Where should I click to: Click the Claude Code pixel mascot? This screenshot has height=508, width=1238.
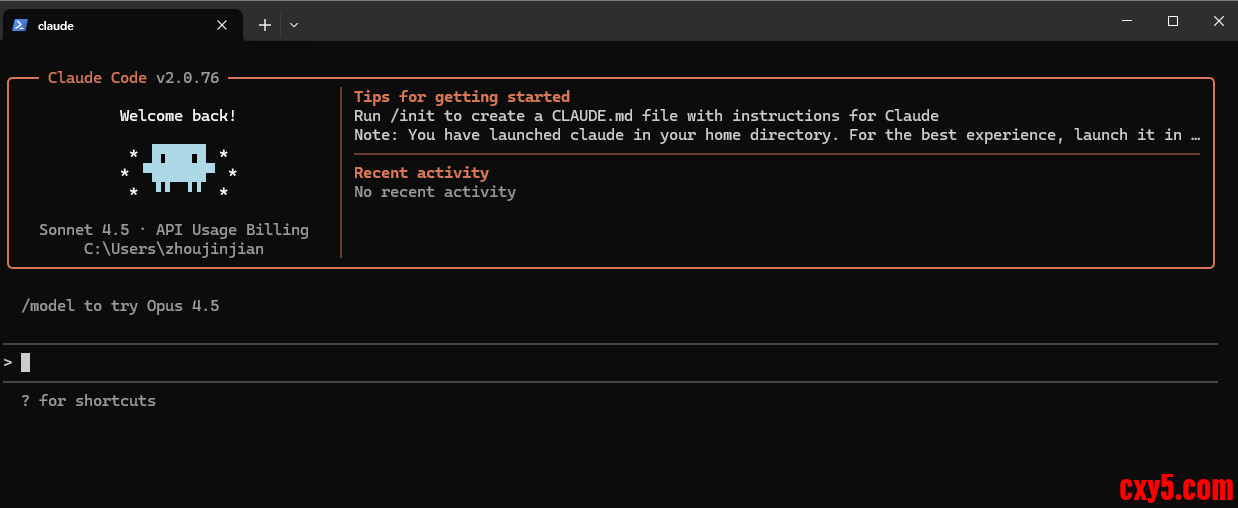179,168
